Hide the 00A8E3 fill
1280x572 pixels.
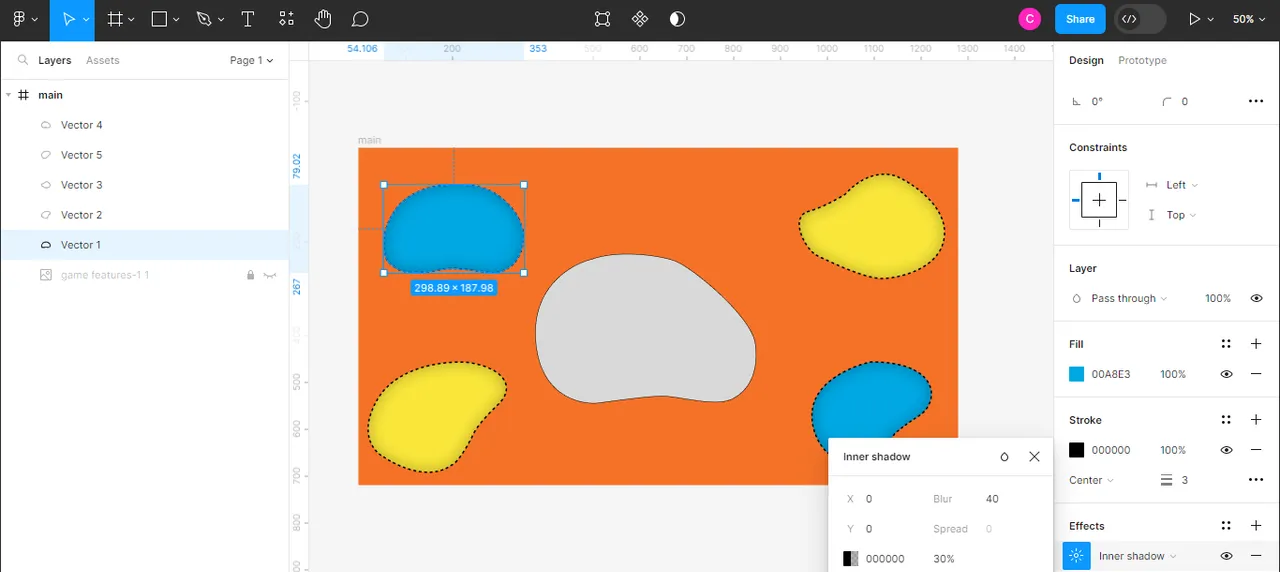[x=1226, y=374]
